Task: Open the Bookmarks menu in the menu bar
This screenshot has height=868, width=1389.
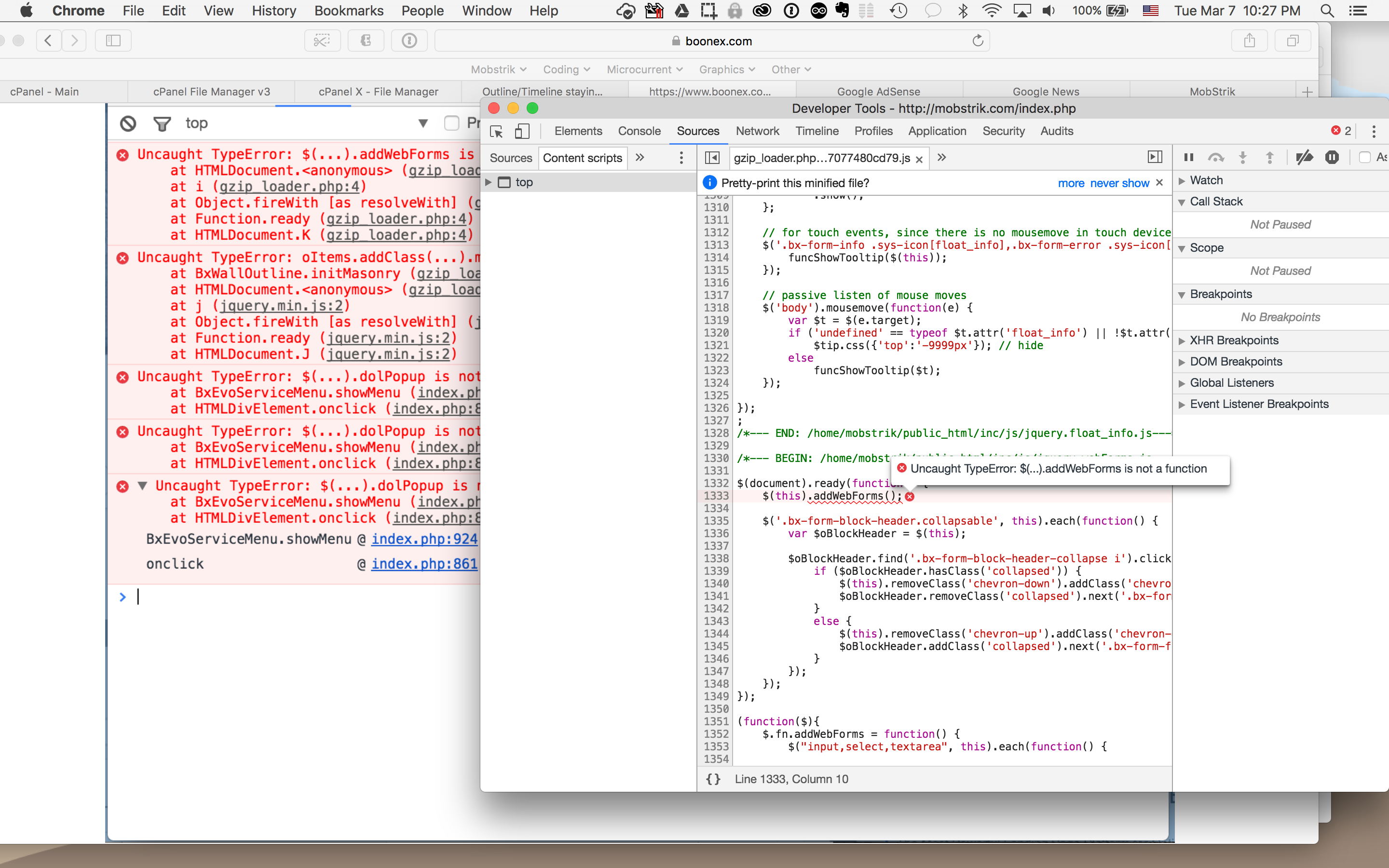Action: 348,10
